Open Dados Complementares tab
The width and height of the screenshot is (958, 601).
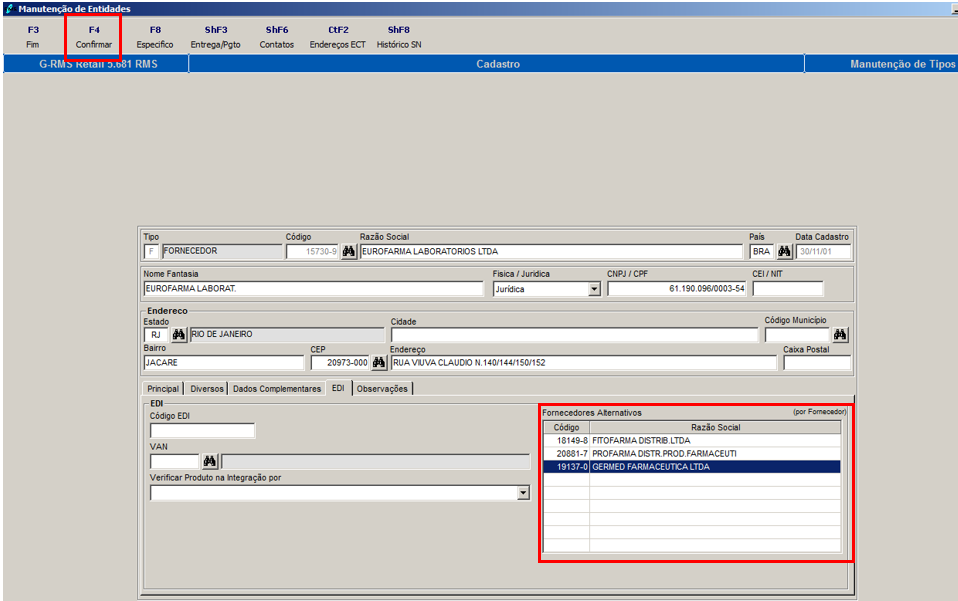tap(277, 389)
